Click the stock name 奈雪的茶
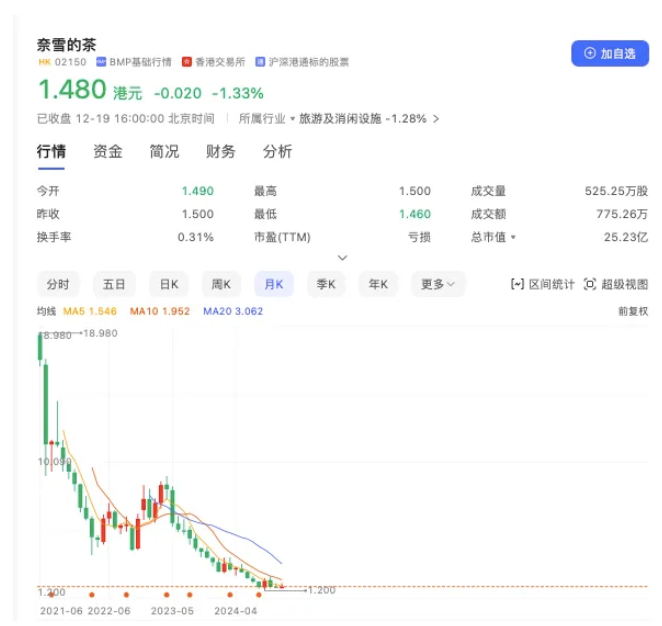The height and width of the screenshot is (626, 662). pyautogui.click(x=66, y=44)
